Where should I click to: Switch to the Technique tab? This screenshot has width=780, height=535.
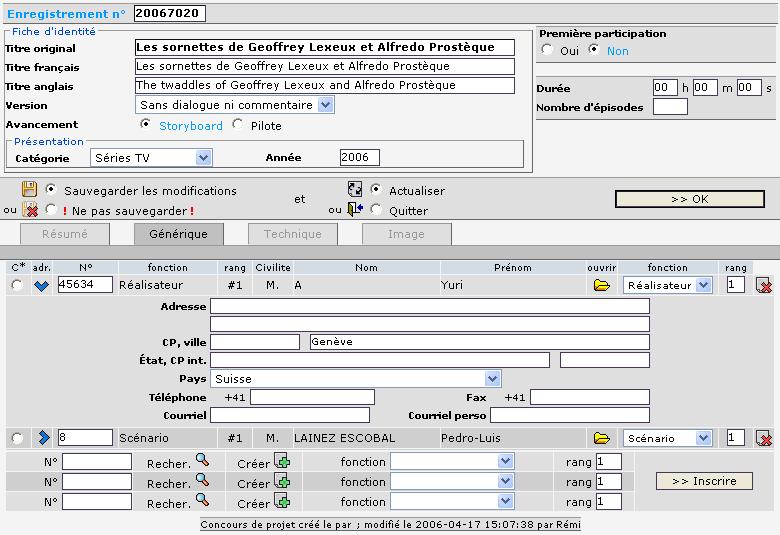pyautogui.click(x=292, y=234)
